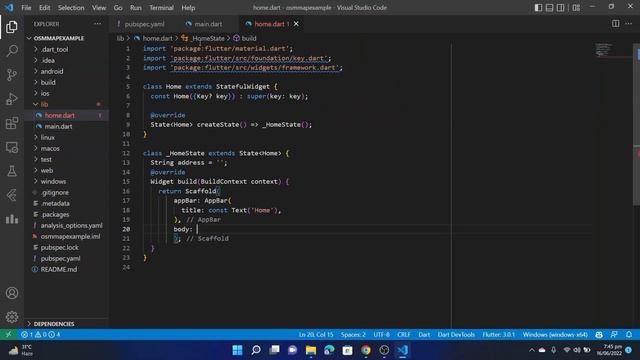
Task: Open the Accounts menu icon
Action: point(12,293)
